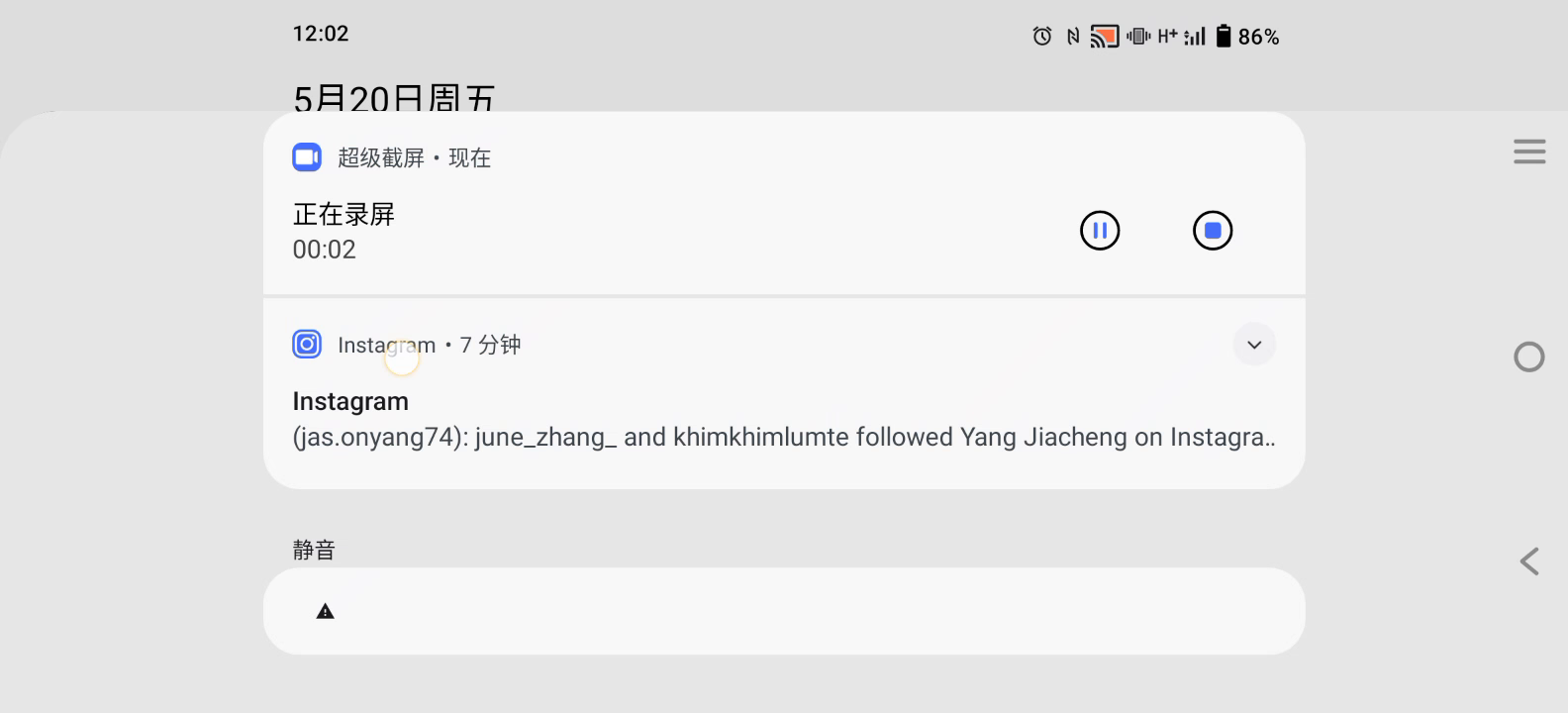Tap the NFC status icon
Image resolution: width=1568 pixels, height=713 pixels.
click(1073, 37)
